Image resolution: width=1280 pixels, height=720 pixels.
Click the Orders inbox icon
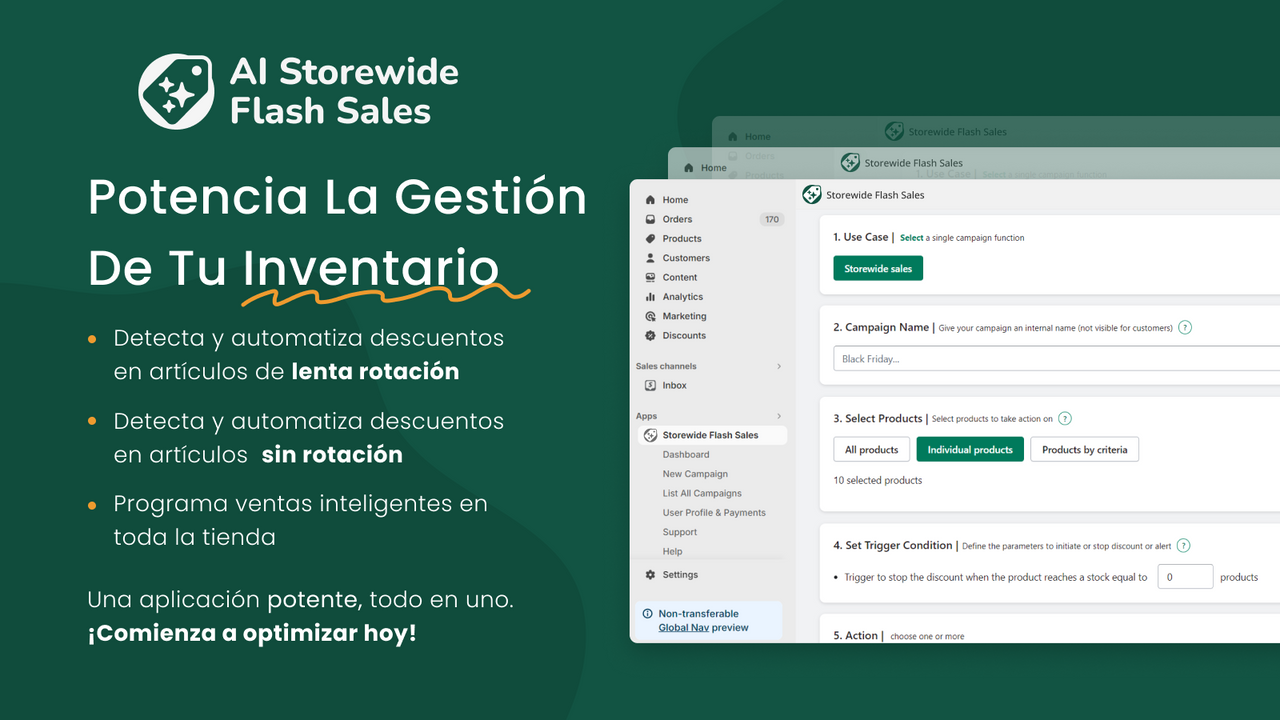click(651, 219)
